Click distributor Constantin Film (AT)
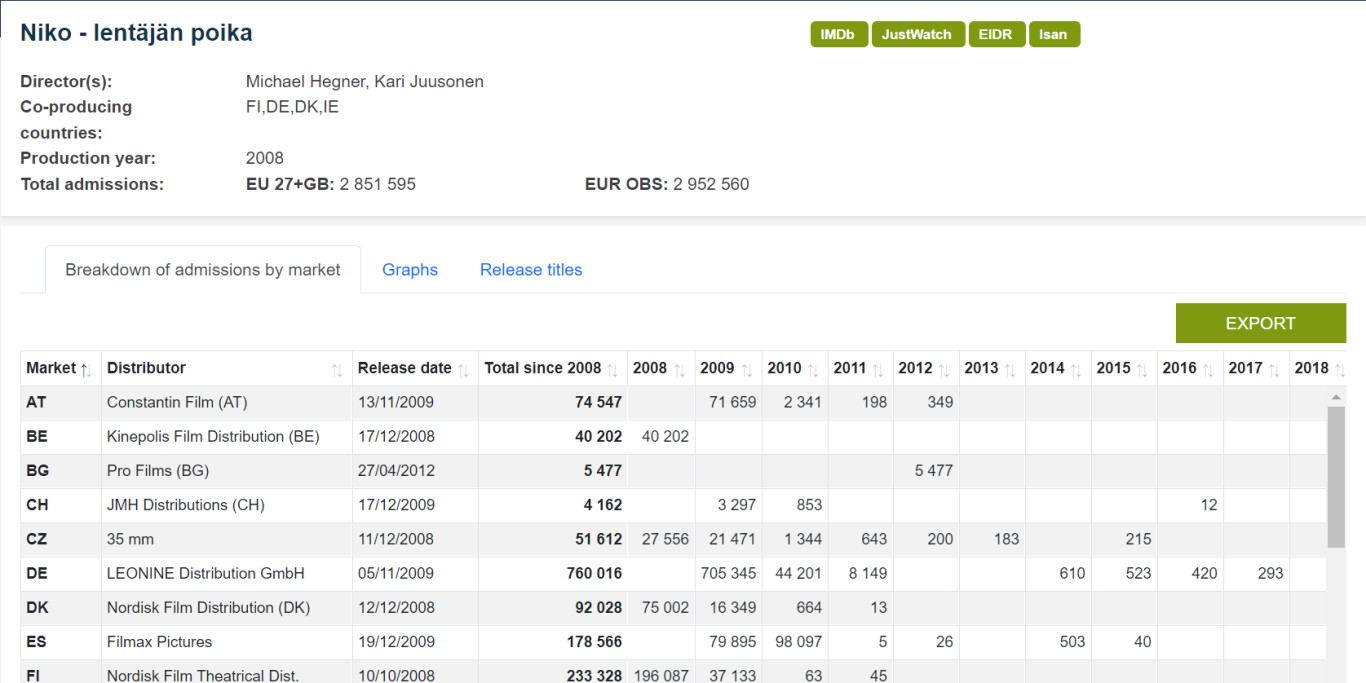The width and height of the screenshot is (1366, 683). coord(177,402)
